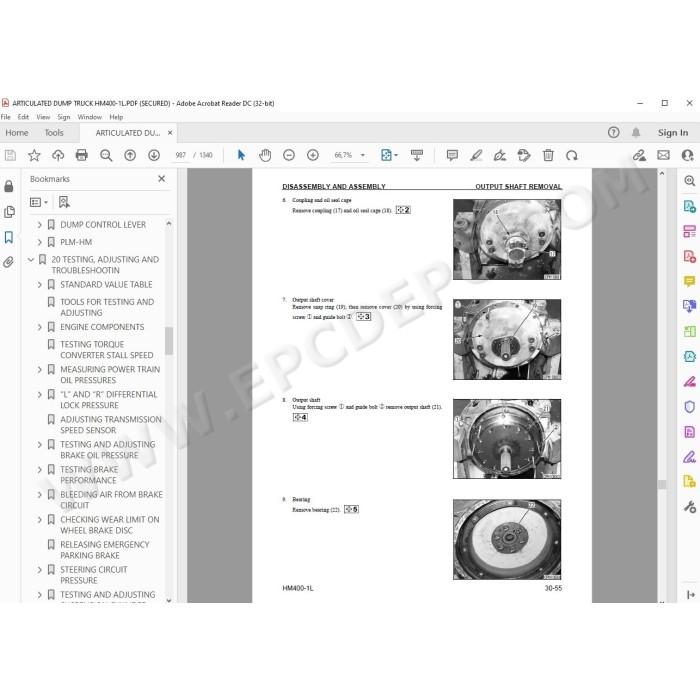700x700 pixels.
Task: Expand ENGINE COMPONENTS bookmark
Action: click(39, 327)
